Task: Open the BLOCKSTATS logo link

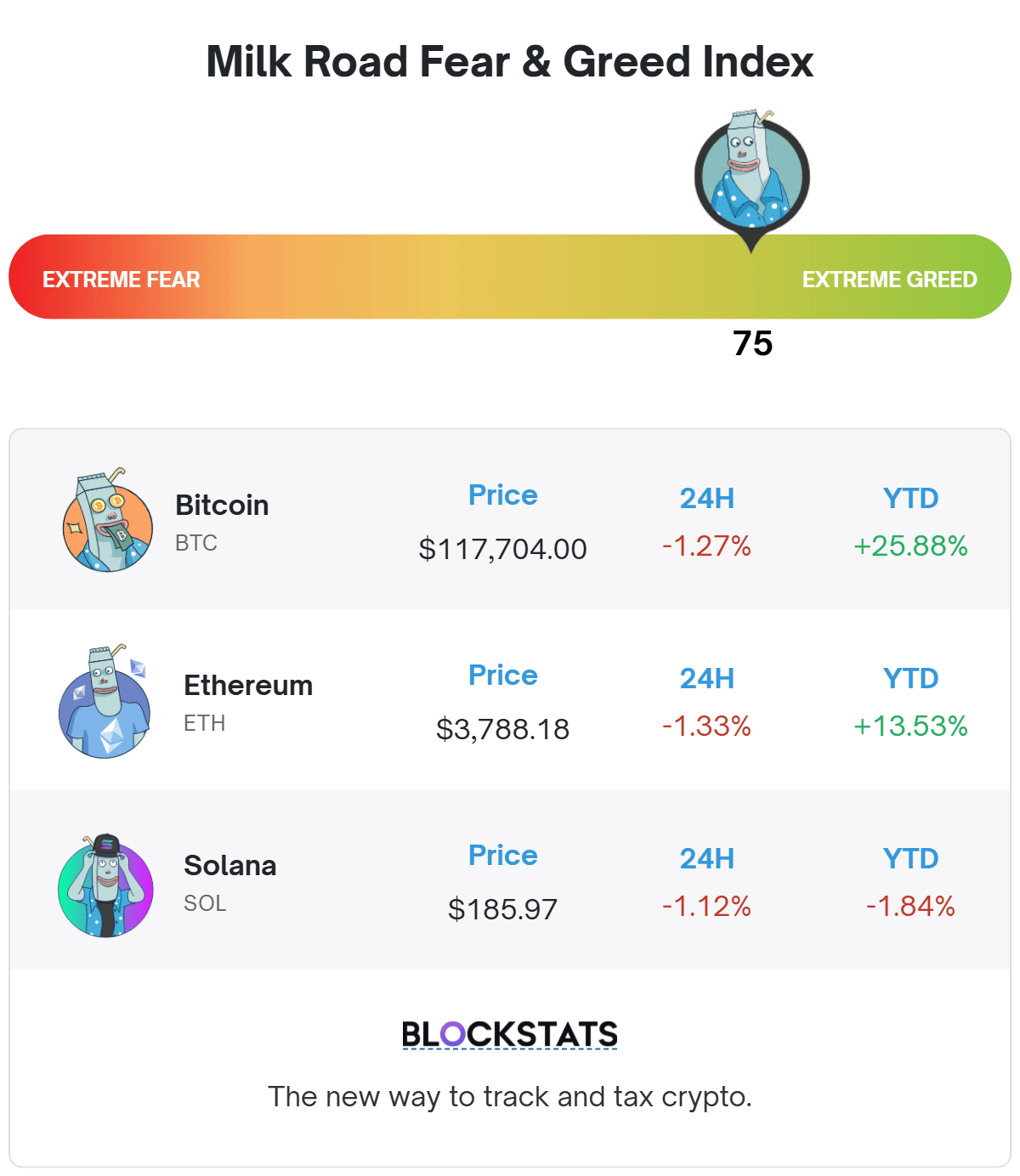Action: coord(510,1034)
